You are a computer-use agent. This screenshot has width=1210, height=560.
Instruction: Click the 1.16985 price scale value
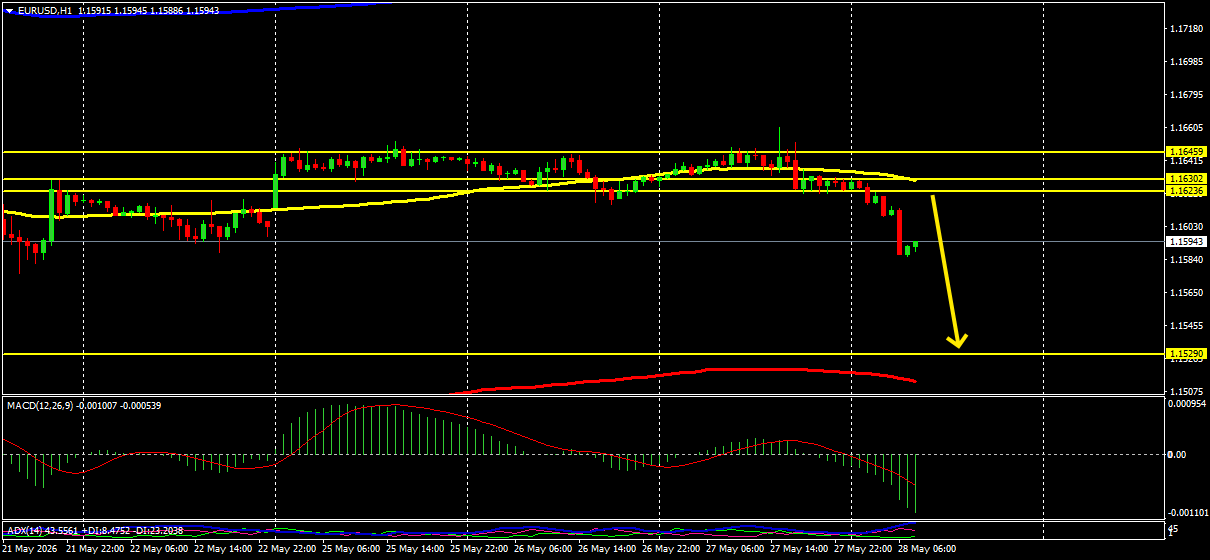(x=1186, y=62)
